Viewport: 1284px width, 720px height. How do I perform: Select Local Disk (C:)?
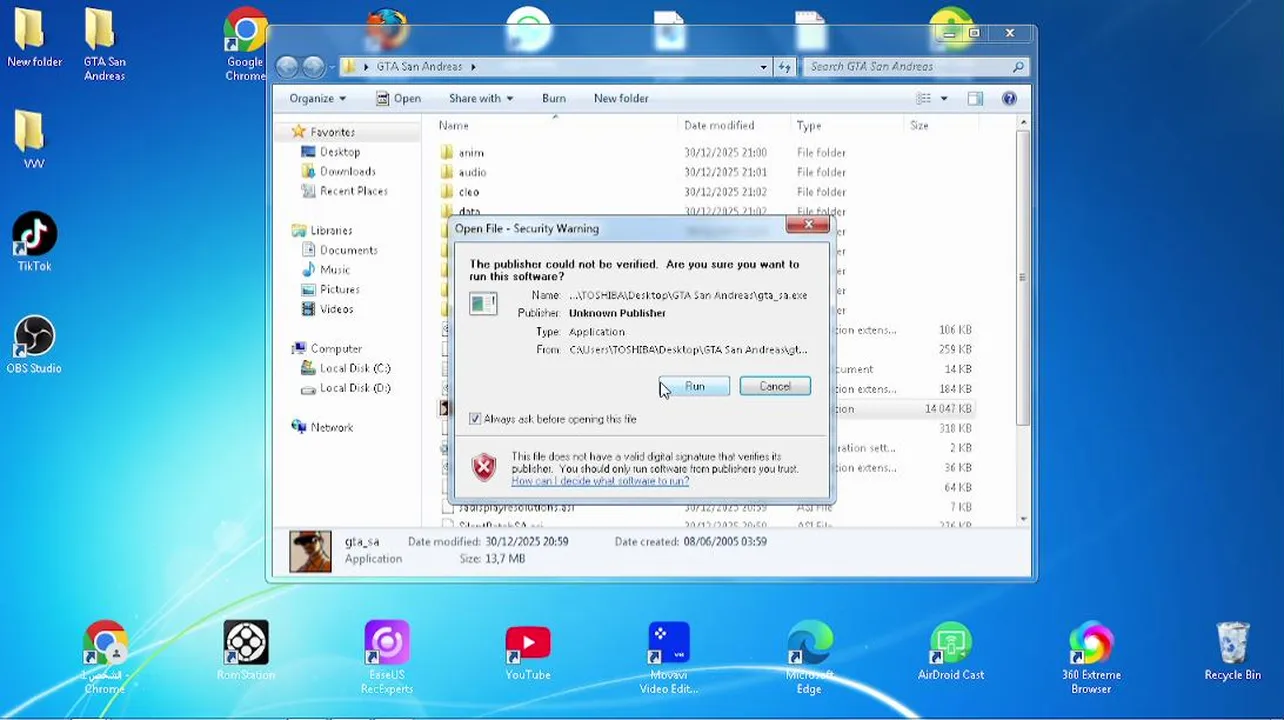(354, 368)
